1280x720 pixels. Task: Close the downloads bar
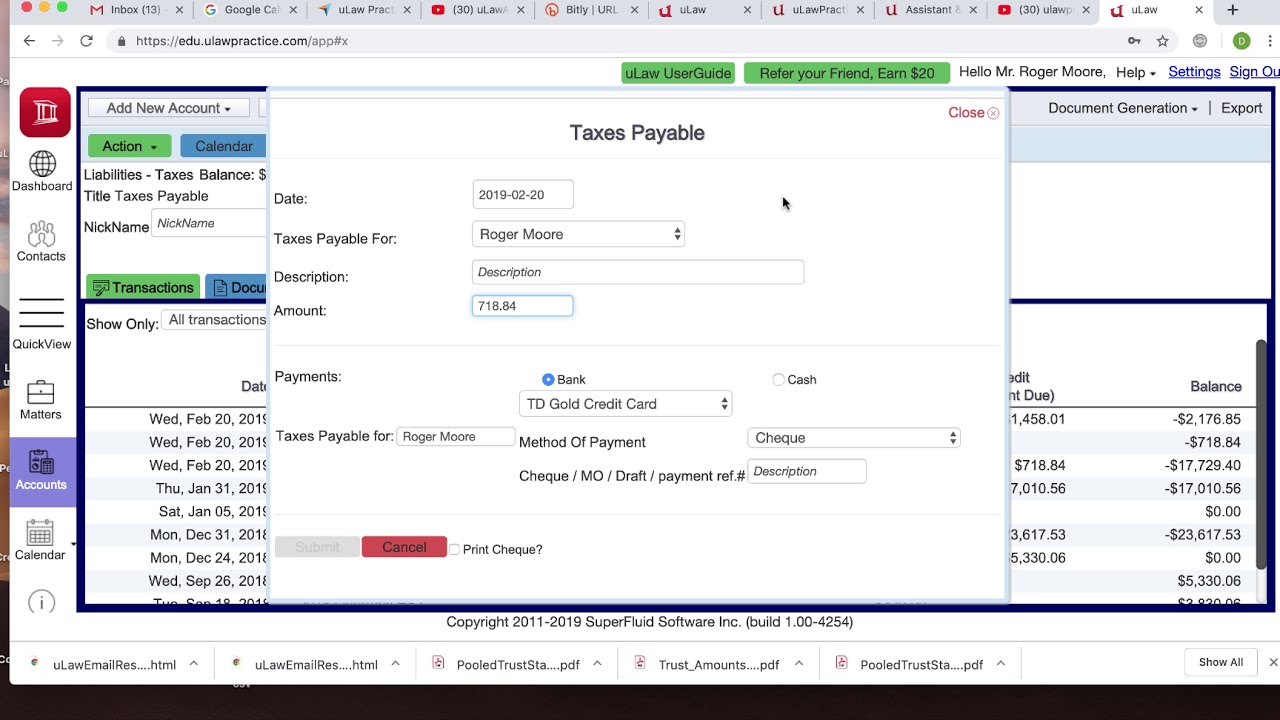click(x=1273, y=662)
